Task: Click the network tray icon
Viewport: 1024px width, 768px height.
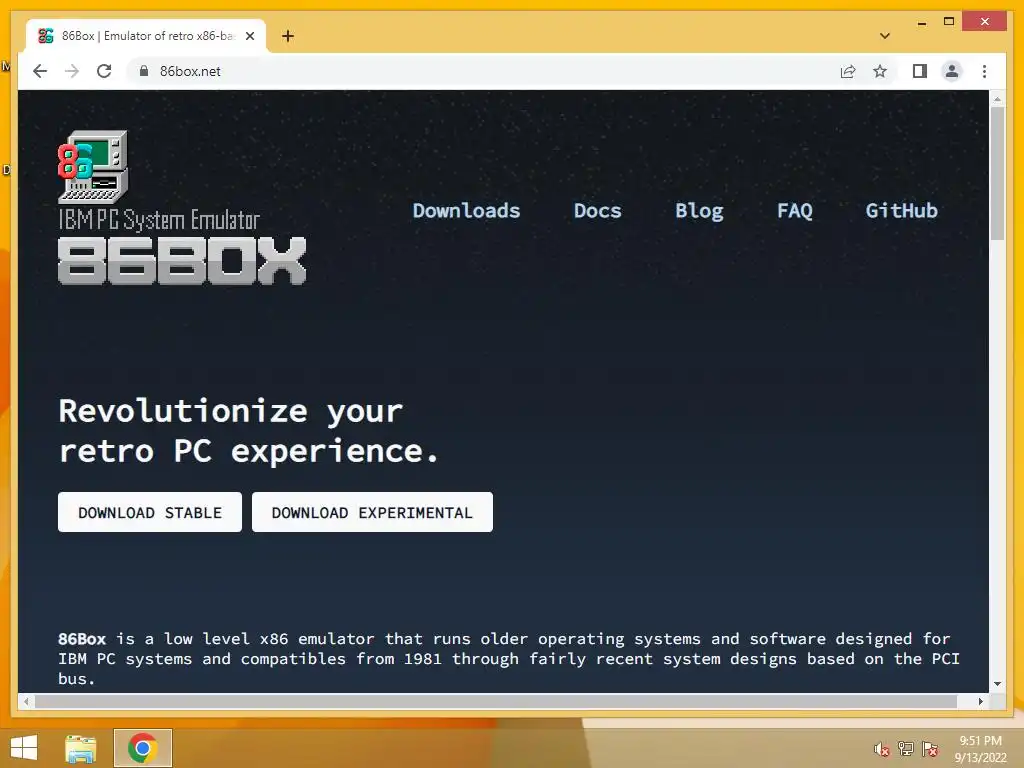Action: (x=906, y=749)
